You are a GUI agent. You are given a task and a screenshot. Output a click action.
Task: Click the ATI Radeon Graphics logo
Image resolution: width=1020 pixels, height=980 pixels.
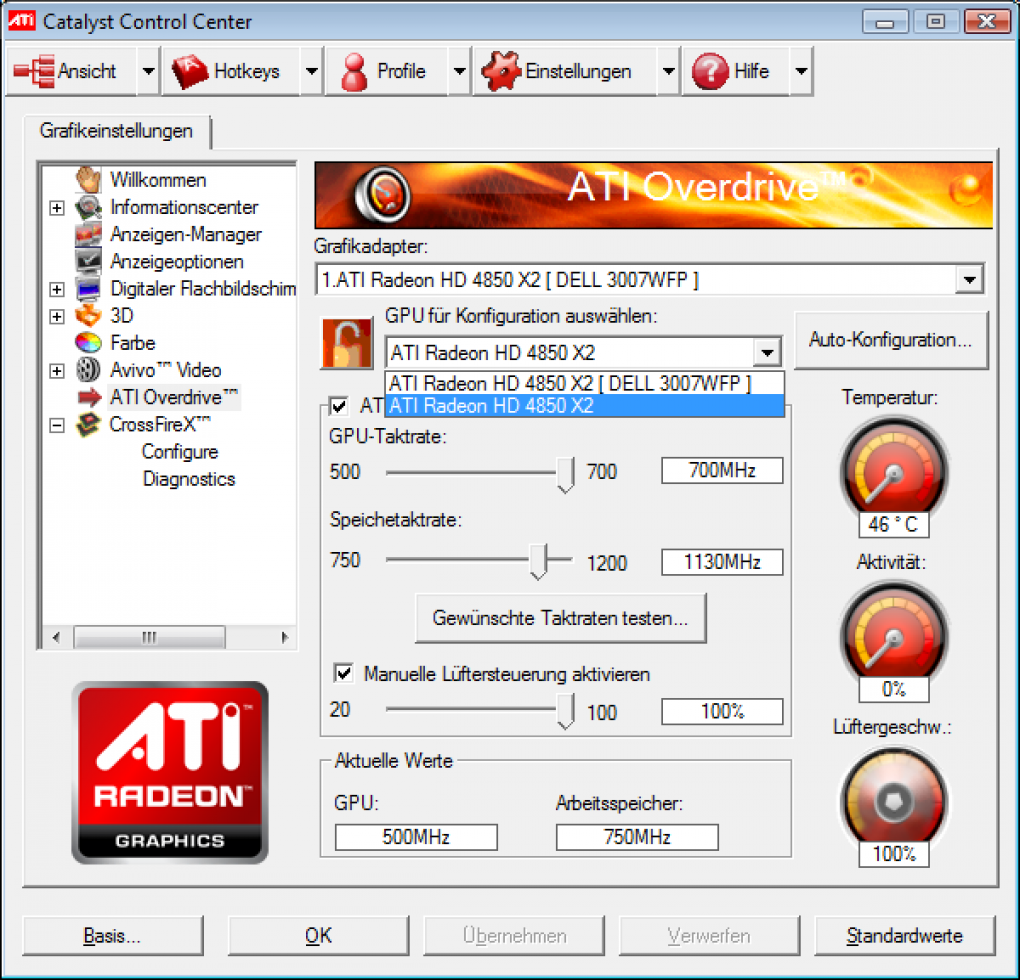pos(170,773)
